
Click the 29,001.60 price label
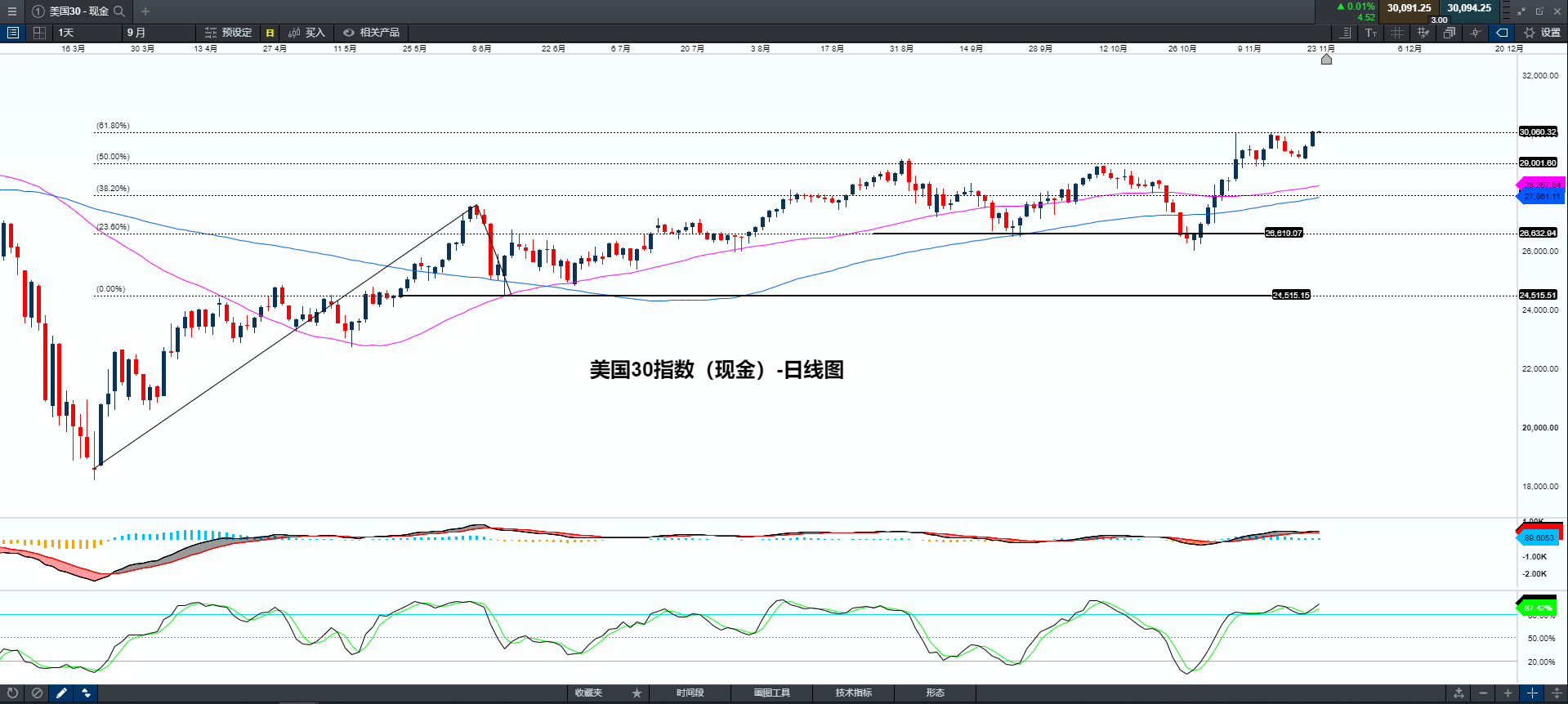pyautogui.click(x=1538, y=163)
